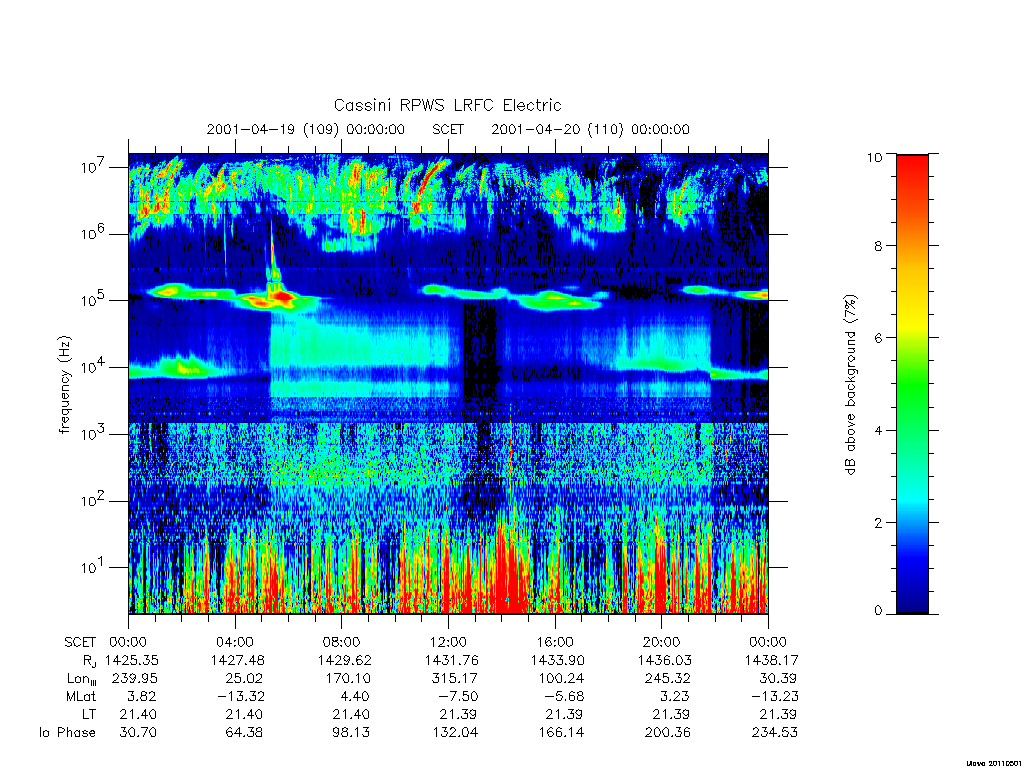The image size is (1024, 768).
Task: Click color bar tick label '0'
Action: 878,611
